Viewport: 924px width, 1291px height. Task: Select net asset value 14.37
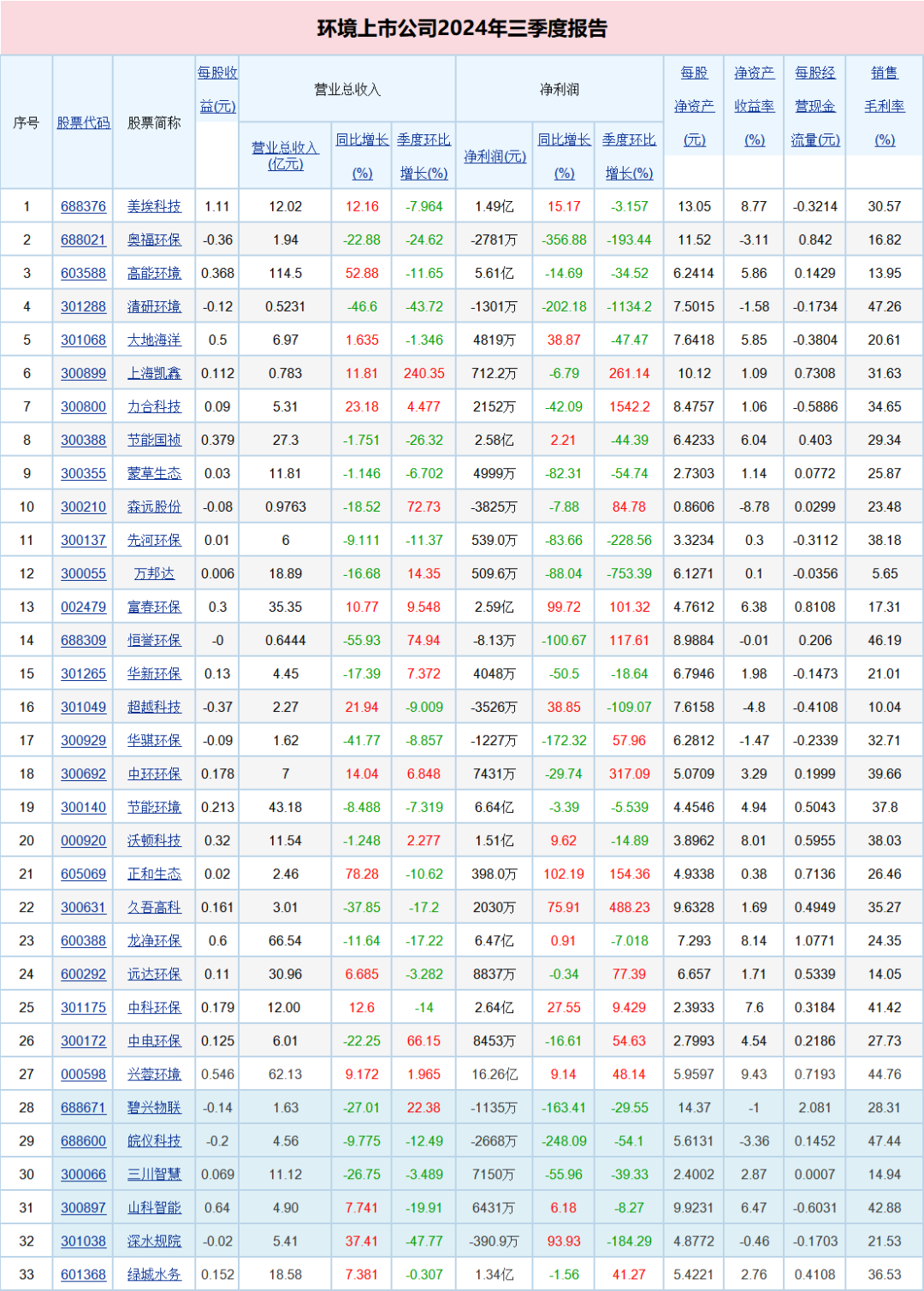[x=694, y=1107]
